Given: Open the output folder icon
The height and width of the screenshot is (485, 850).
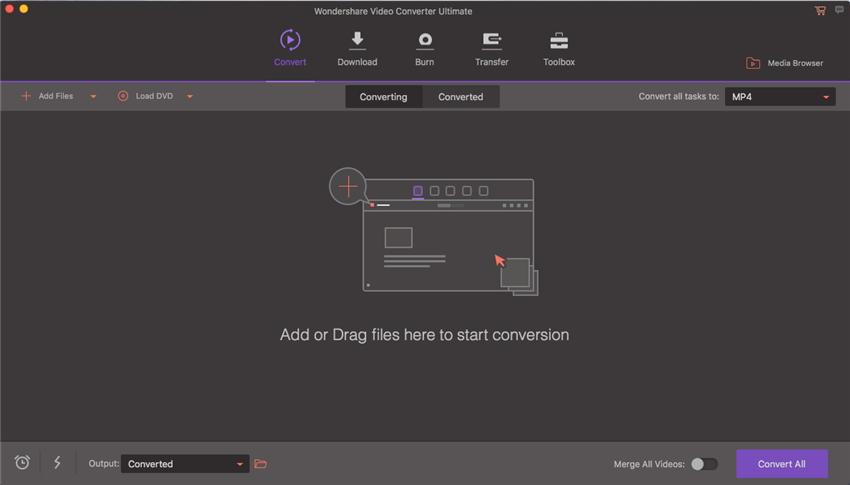Looking at the screenshot, I should click(x=261, y=464).
